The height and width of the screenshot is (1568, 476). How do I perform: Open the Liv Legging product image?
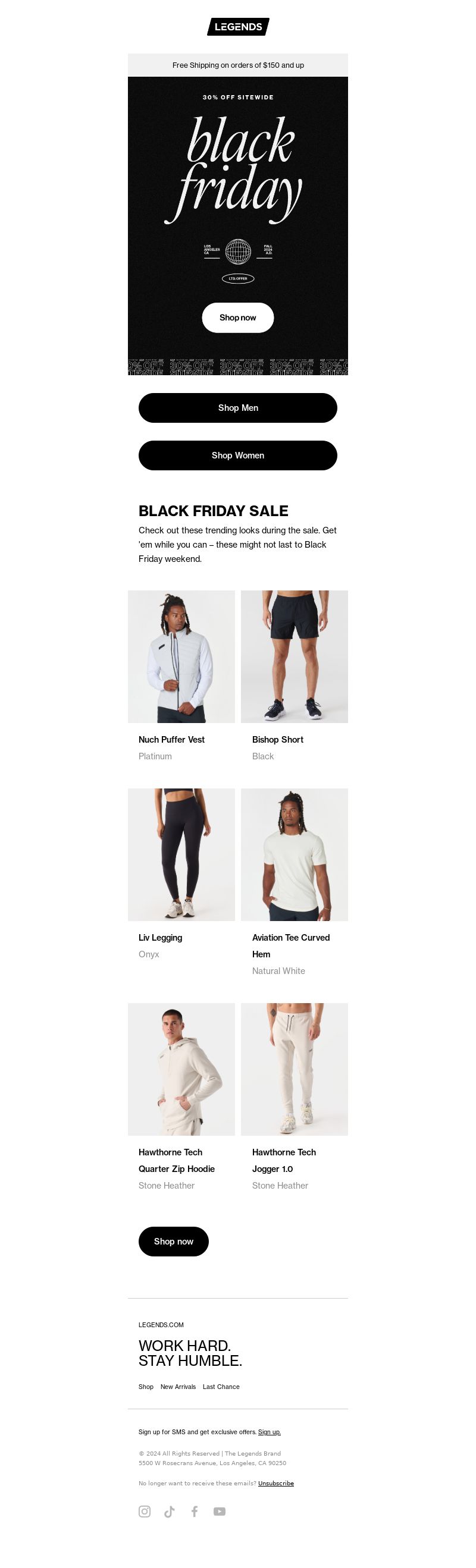point(181,854)
